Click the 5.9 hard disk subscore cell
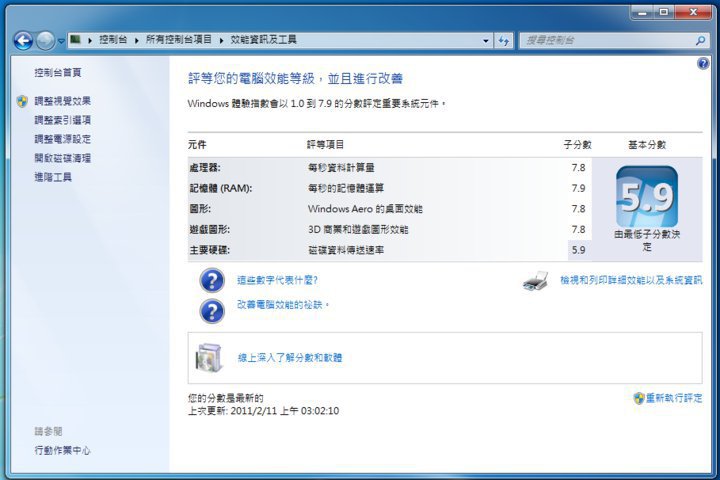 [579, 250]
